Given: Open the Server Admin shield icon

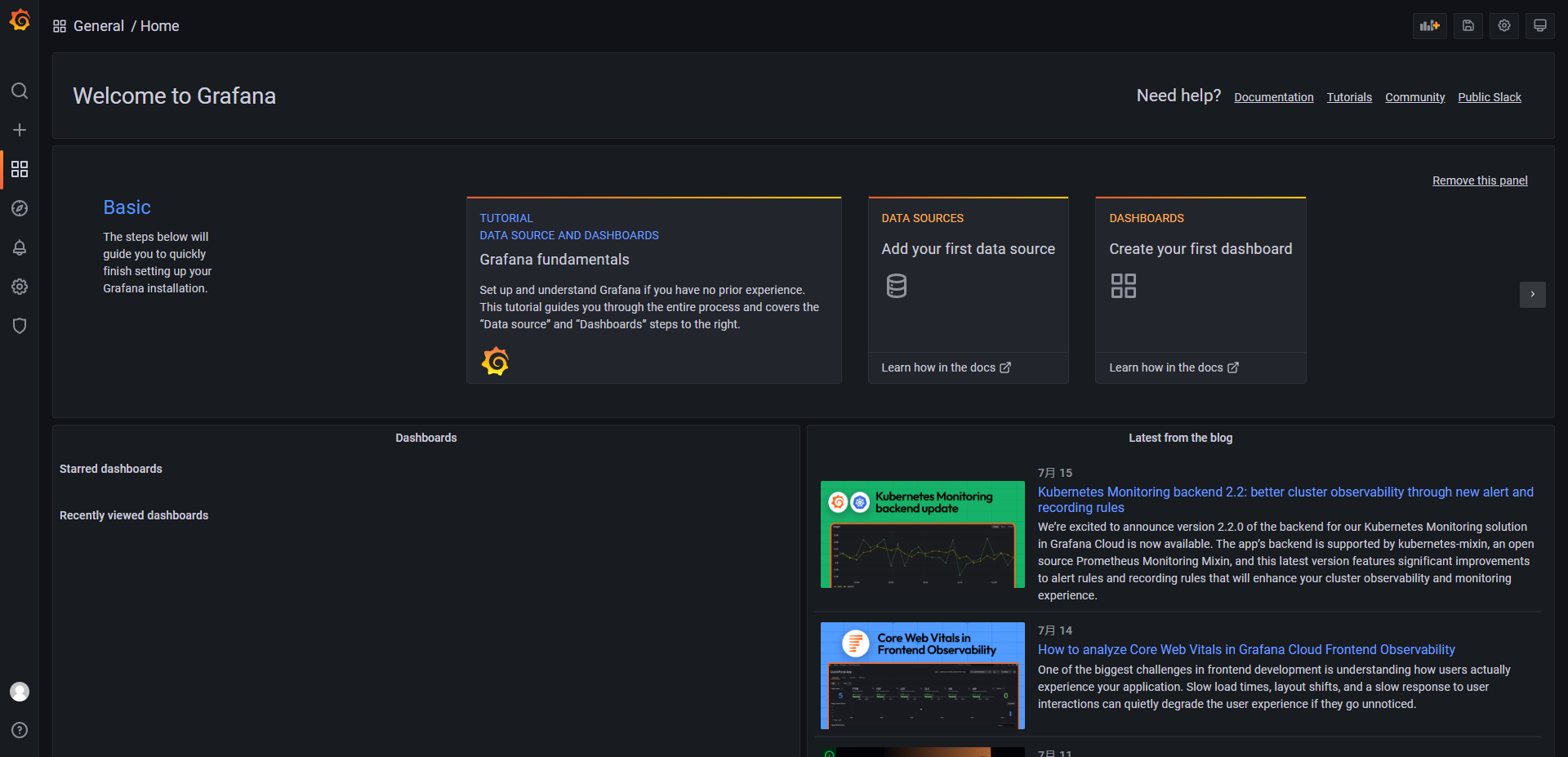Looking at the screenshot, I should click(20, 326).
